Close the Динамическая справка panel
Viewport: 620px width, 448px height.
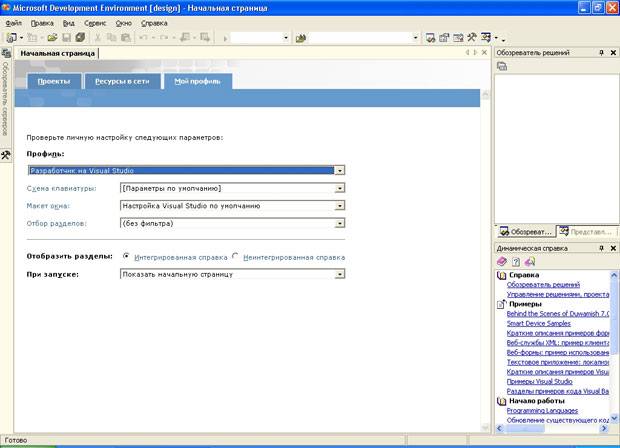[x=613, y=248]
